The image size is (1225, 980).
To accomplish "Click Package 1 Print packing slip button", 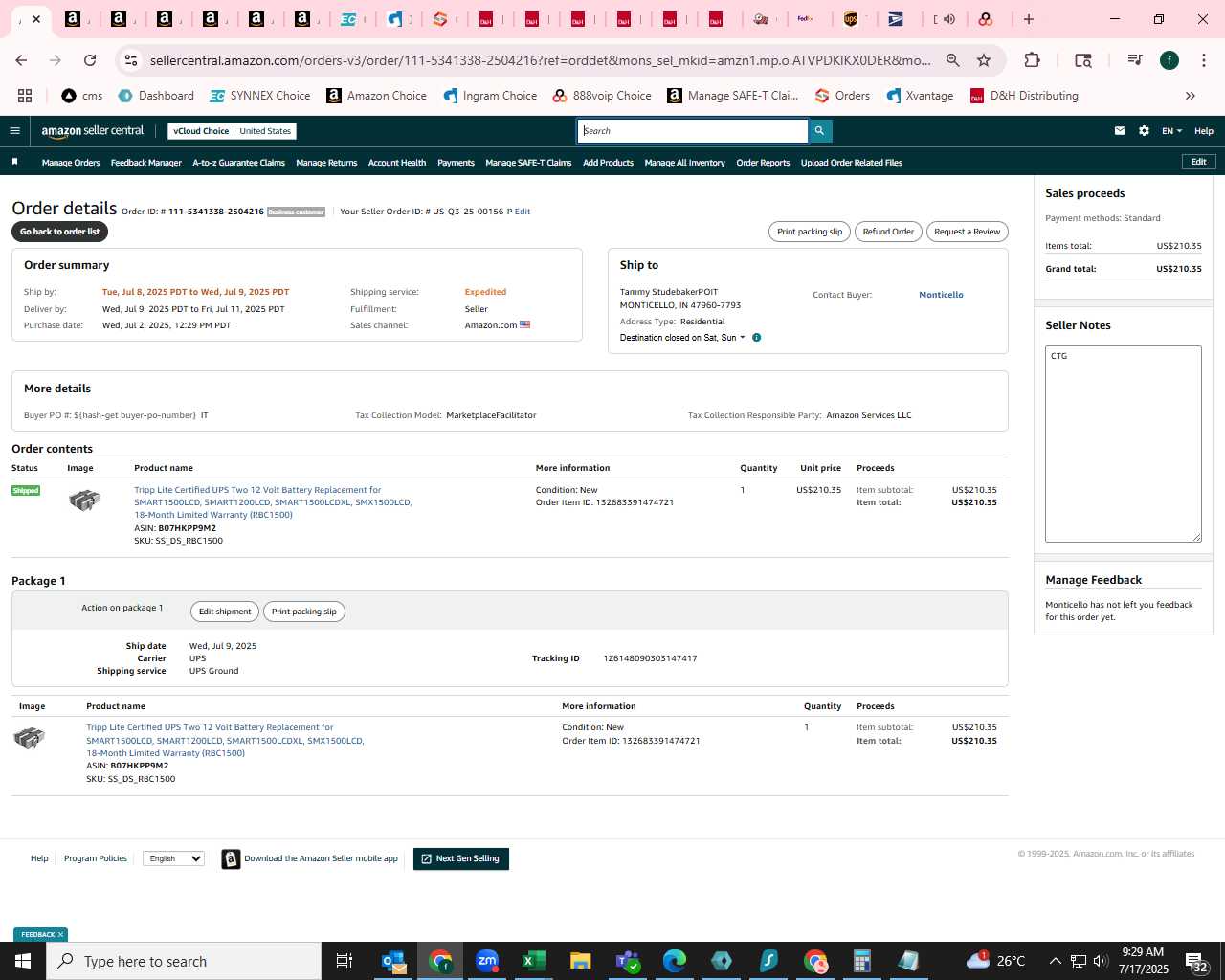I will pyautogui.click(x=303, y=612).
